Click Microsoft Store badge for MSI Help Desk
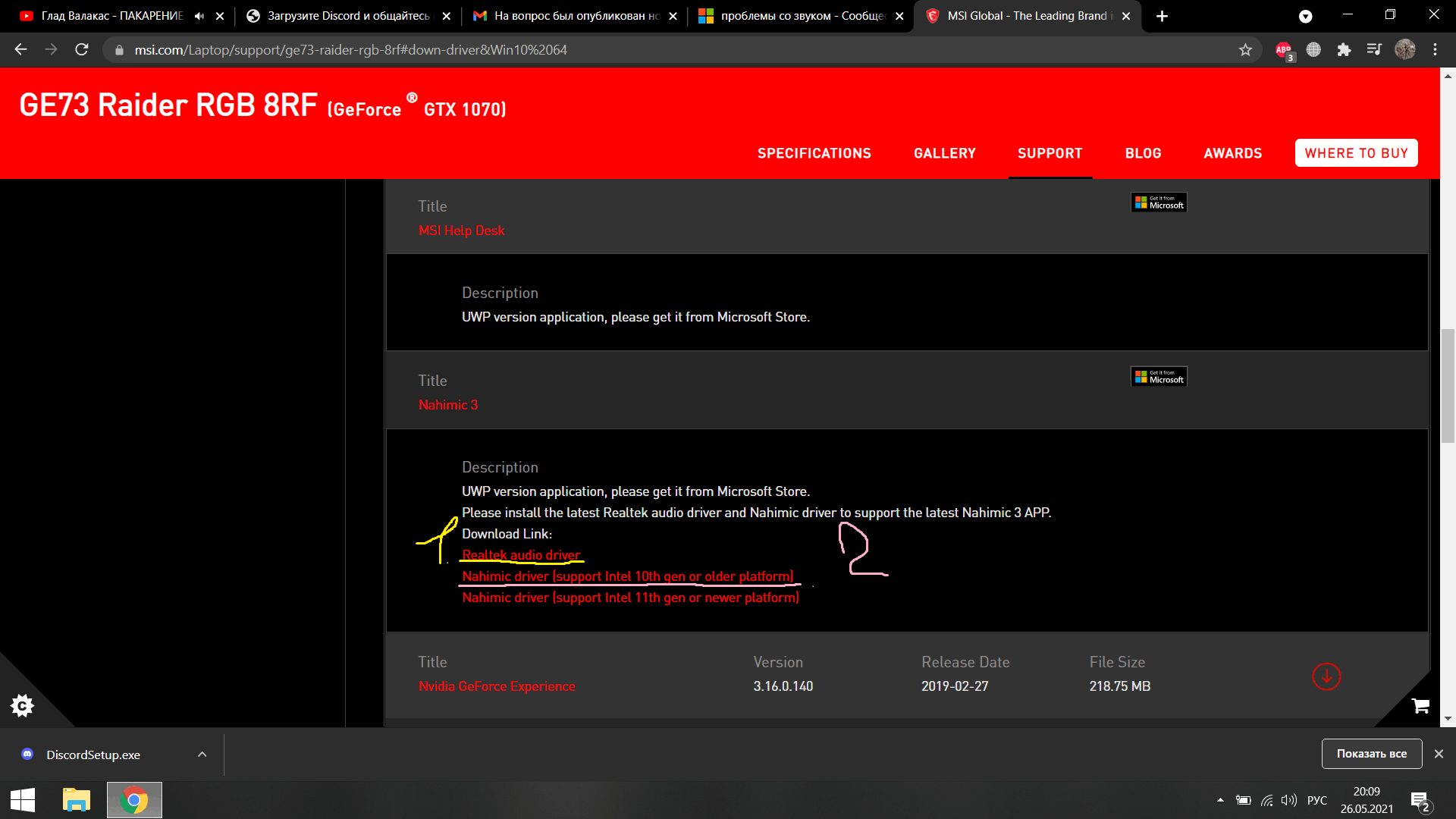 click(x=1159, y=202)
